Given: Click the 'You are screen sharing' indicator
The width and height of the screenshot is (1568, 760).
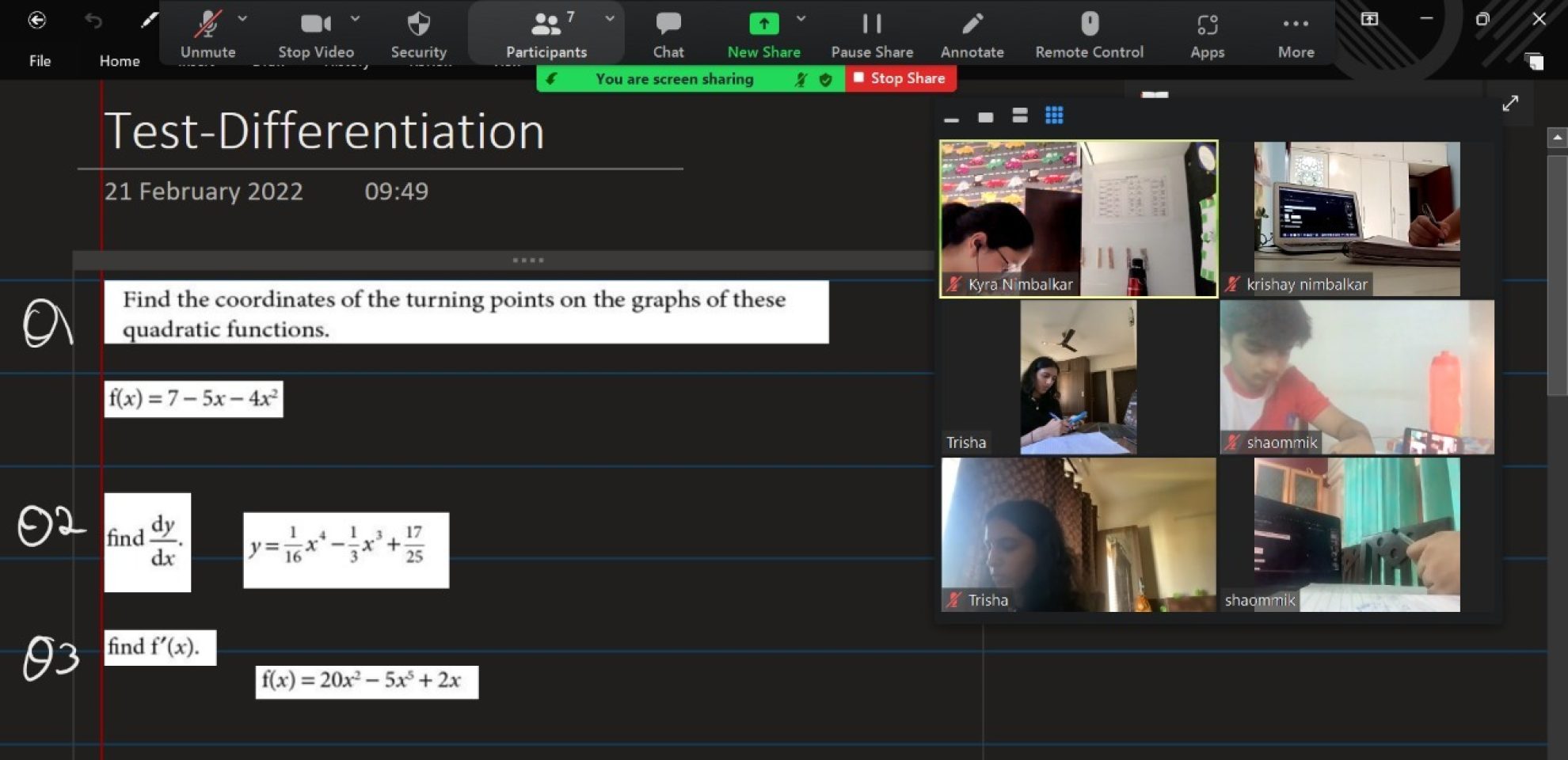Looking at the screenshot, I should [x=674, y=79].
